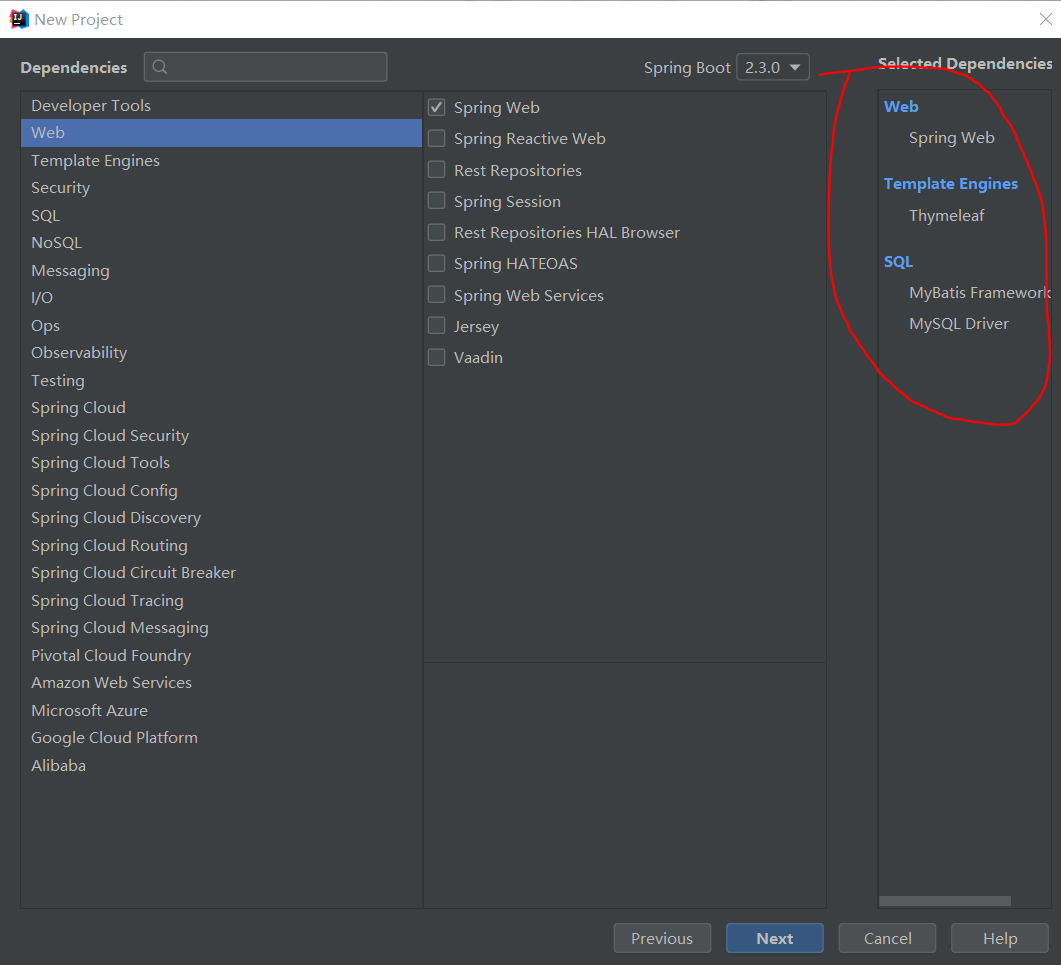Select the Messaging category
1061x965 pixels.
(221, 270)
